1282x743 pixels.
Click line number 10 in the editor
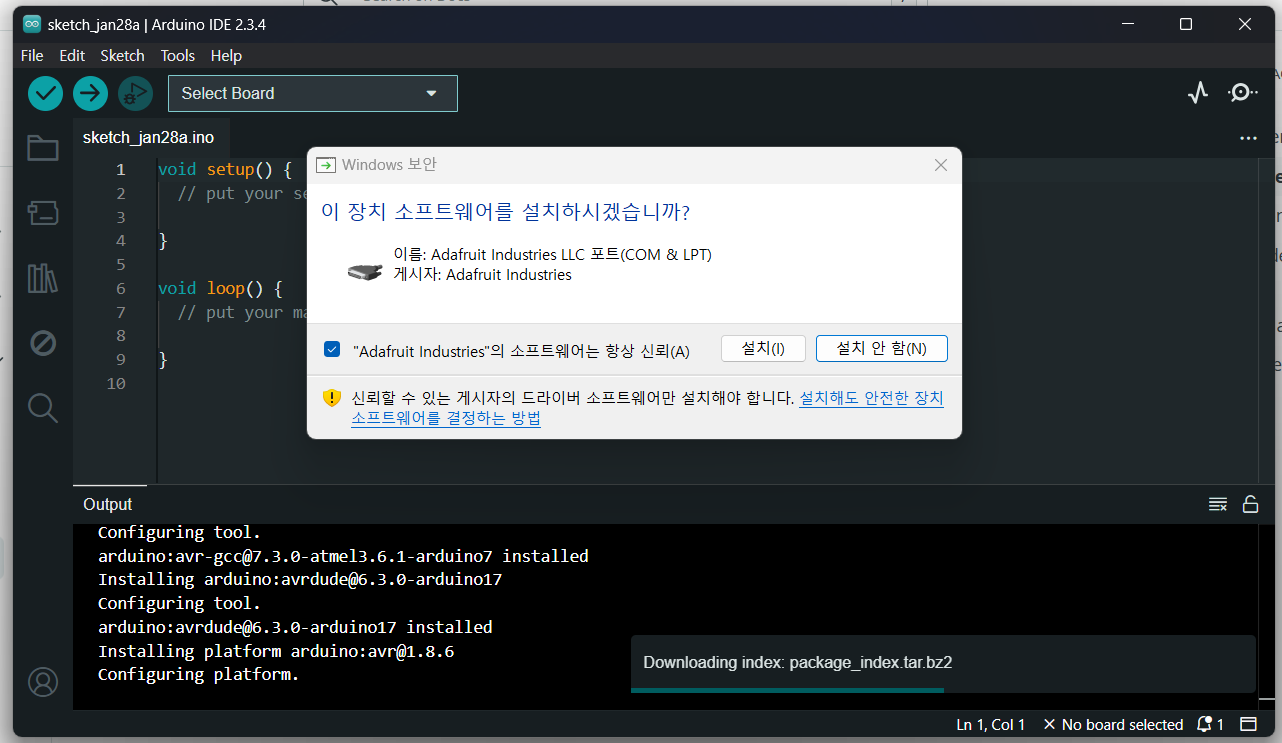(x=116, y=383)
